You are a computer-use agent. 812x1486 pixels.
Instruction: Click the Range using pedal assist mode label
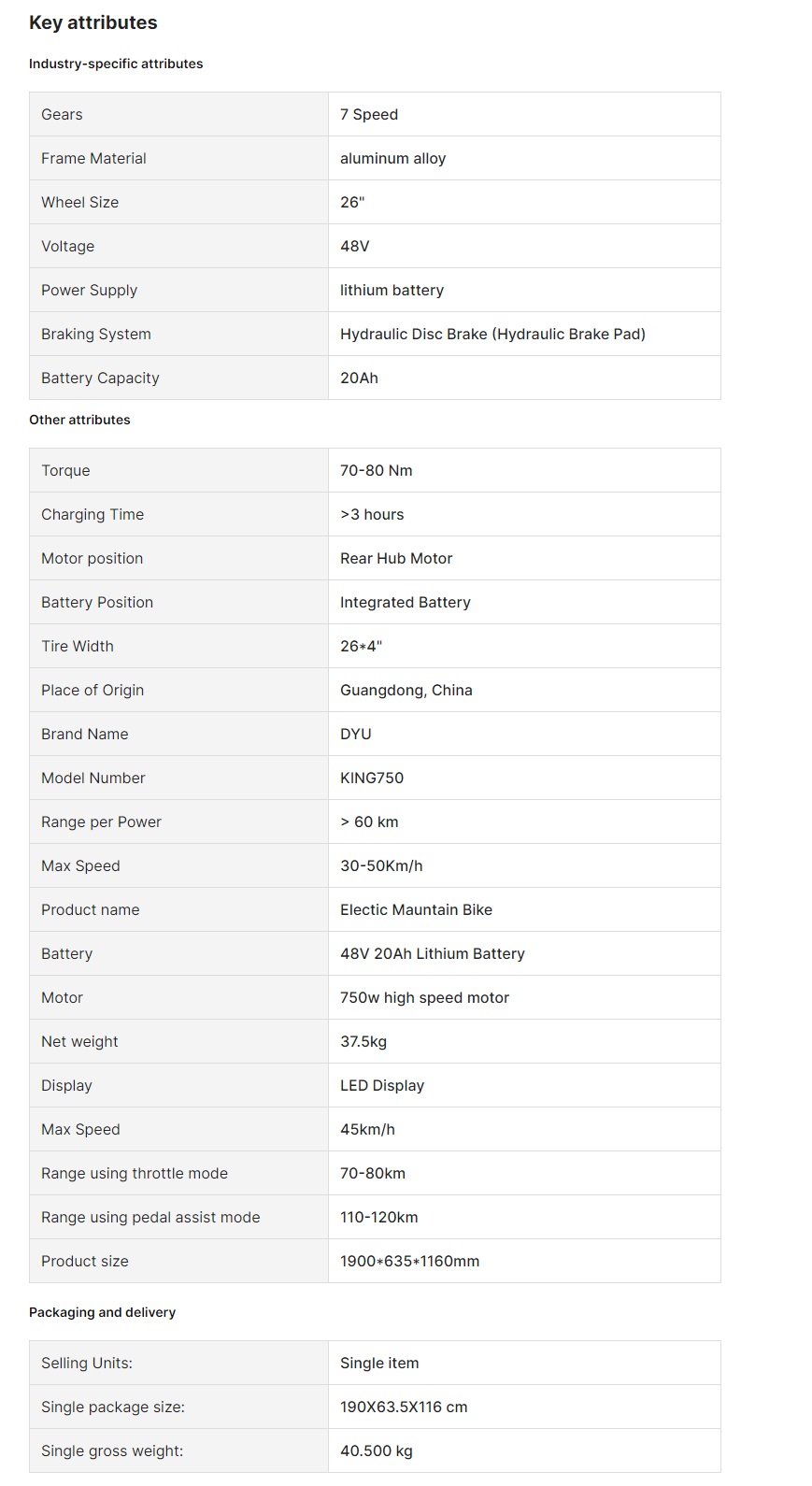click(x=150, y=1217)
